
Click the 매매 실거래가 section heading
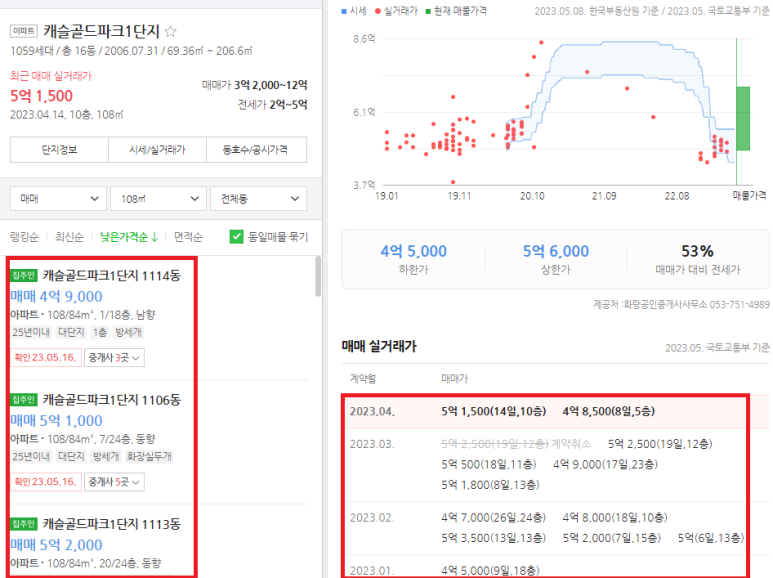tap(379, 346)
